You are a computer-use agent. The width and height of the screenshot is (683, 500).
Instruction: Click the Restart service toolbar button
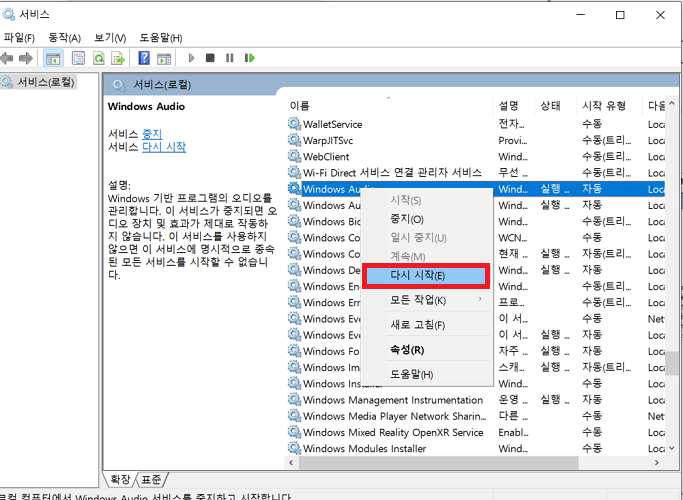pos(250,58)
